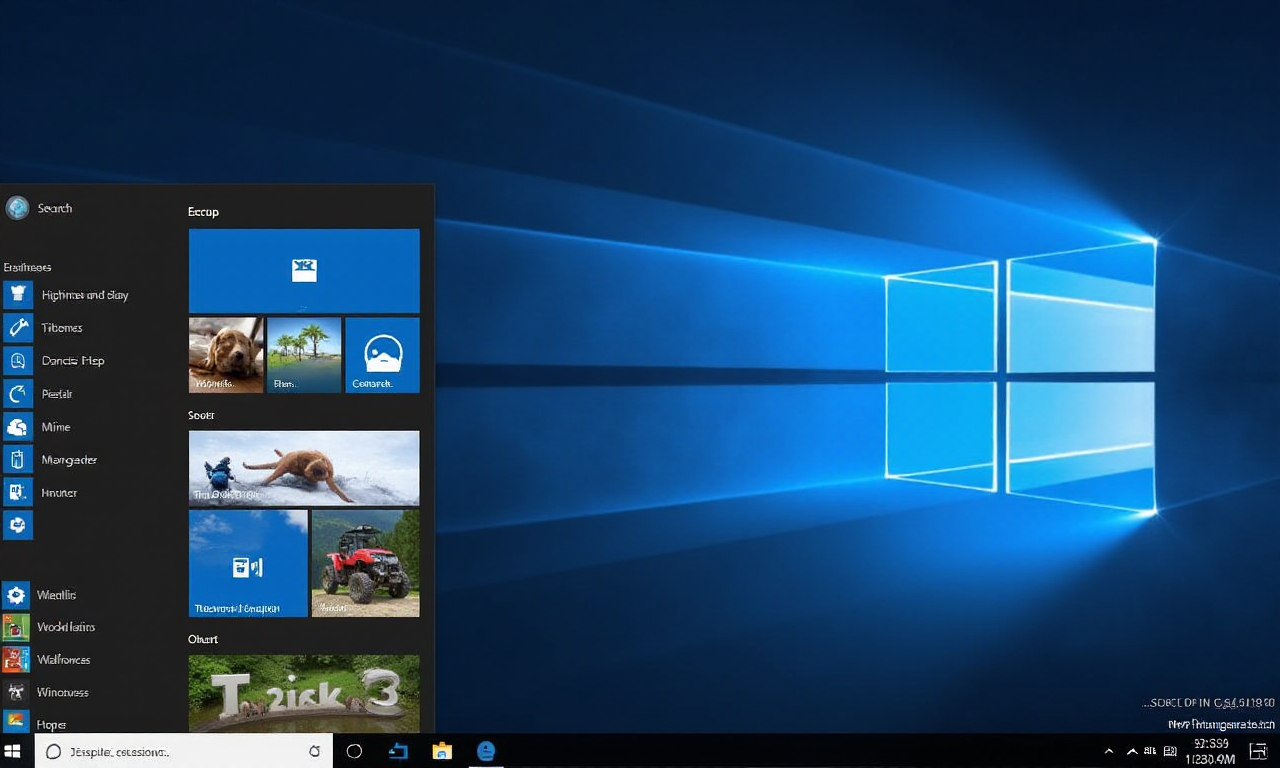Open File Explorer from the taskbar

point(442,751)
